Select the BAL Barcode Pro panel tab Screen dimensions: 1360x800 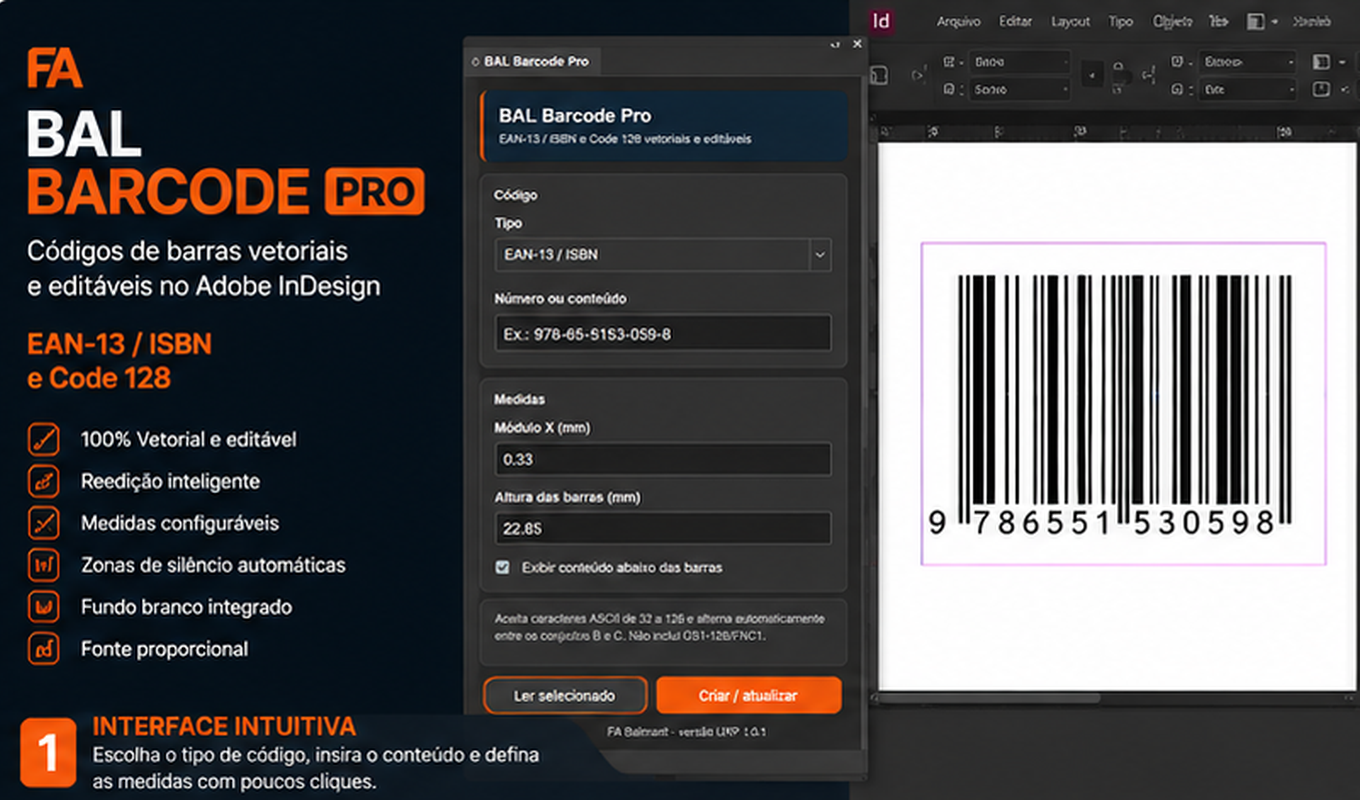[532, 61]
